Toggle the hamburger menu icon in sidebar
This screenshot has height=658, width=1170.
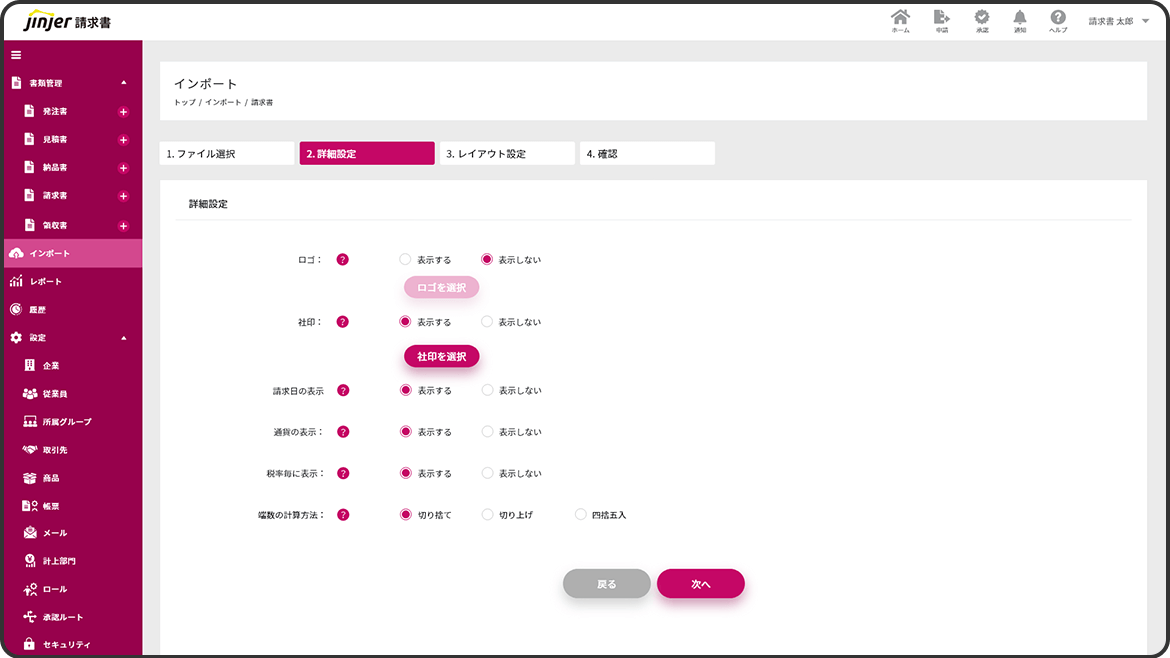pyautogui.click(x=16, y=54)
